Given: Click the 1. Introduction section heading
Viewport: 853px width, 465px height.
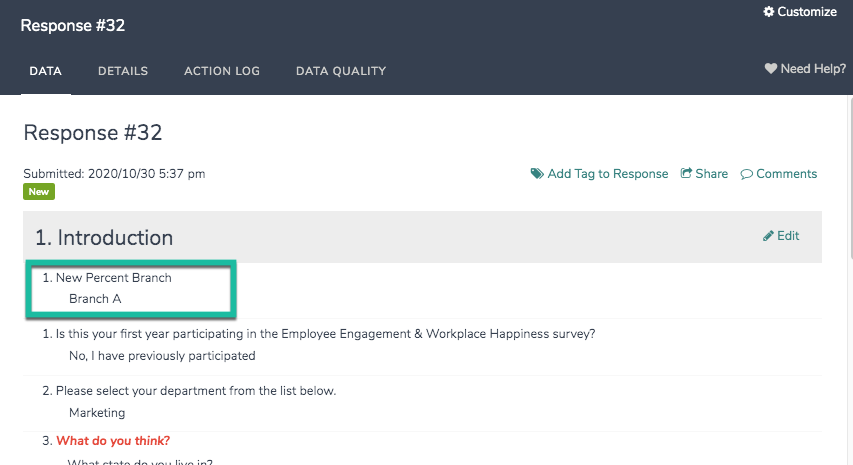Looking at the screenshot, I should (x=104, y=238).
